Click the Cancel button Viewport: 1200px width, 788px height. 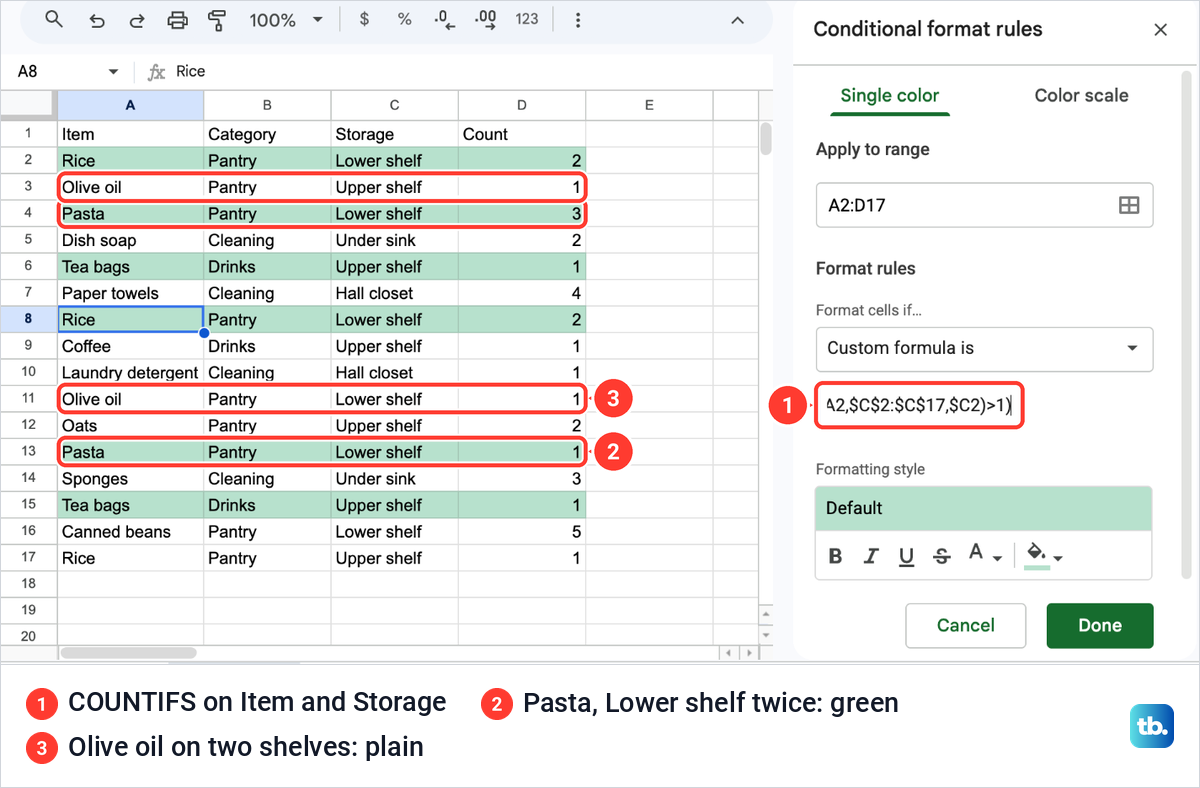pos(965,626)
